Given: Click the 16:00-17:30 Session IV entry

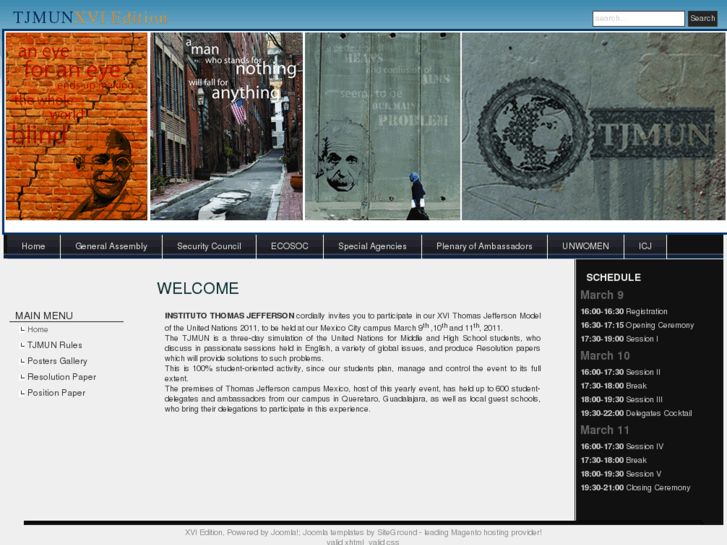Looking at the screenshot, I should click(x=622, y=446).
